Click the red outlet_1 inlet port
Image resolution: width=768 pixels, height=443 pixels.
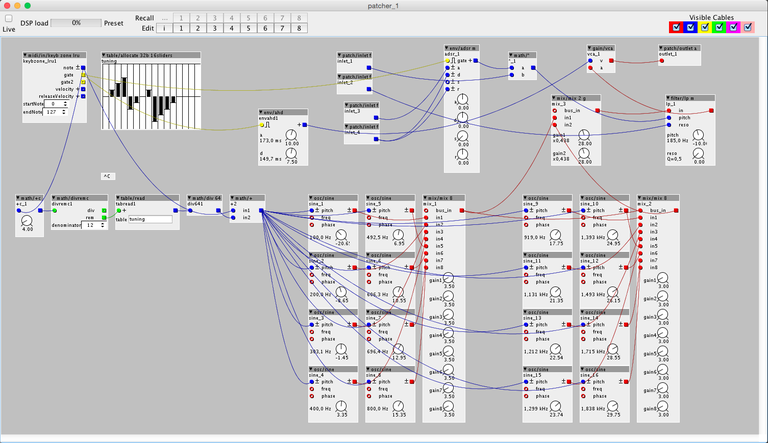tap(662, 61)
